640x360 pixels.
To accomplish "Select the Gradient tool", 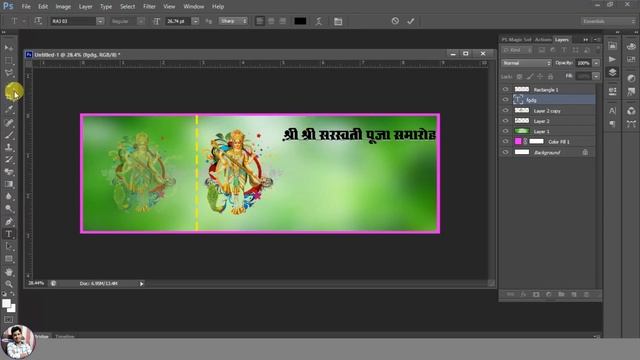I will pyautogui.click(x=9, y=184).
